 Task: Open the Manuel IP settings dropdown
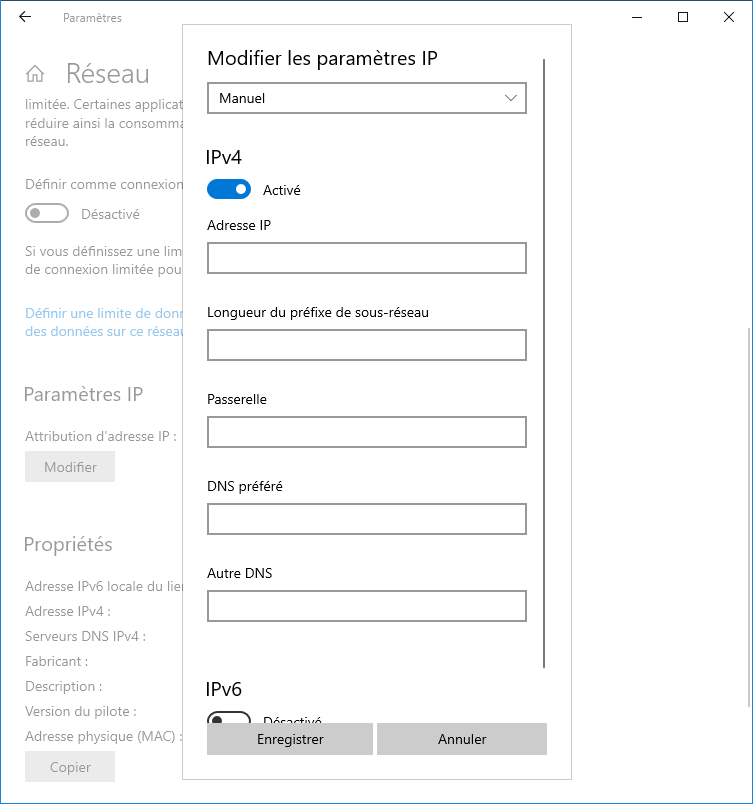(x=367, y=98)
